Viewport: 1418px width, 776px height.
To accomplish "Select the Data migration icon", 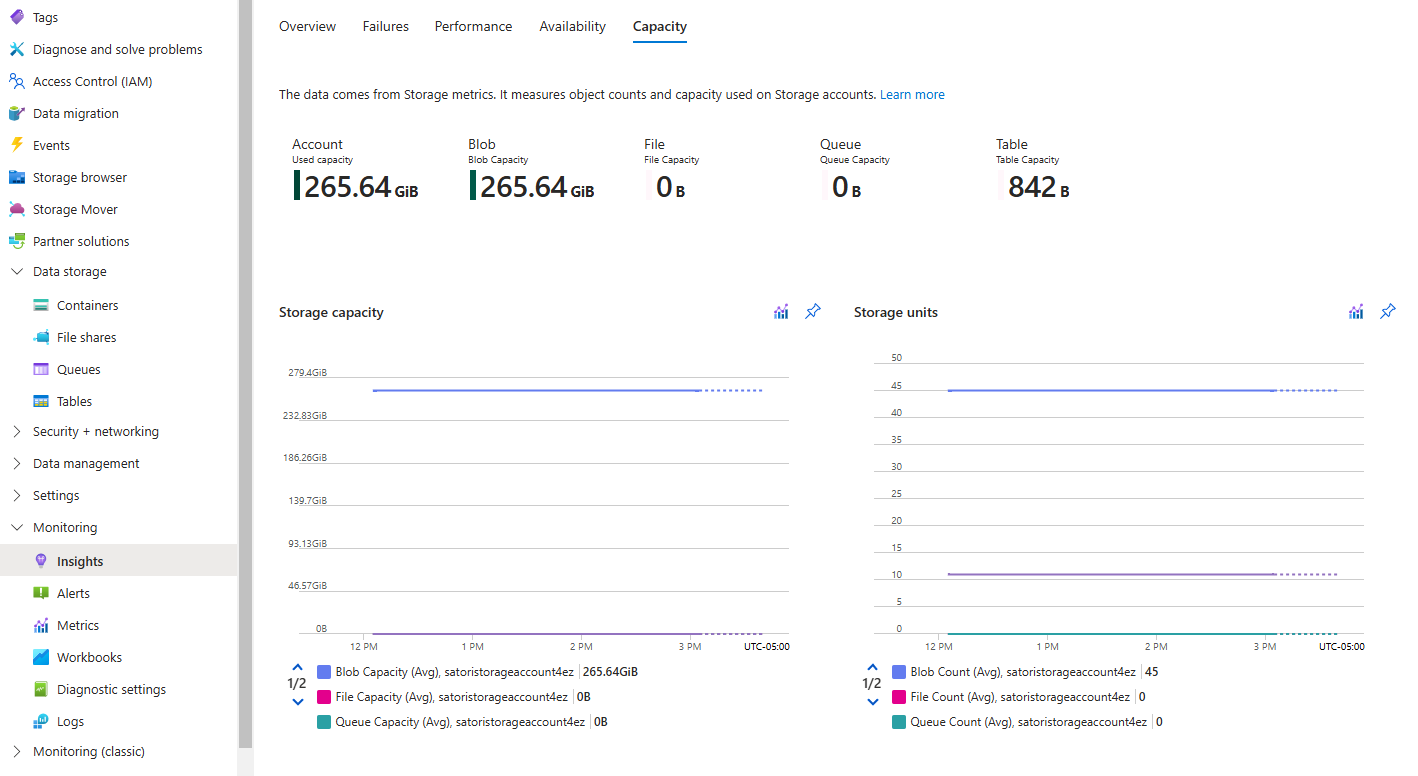I will coord(17,113).
